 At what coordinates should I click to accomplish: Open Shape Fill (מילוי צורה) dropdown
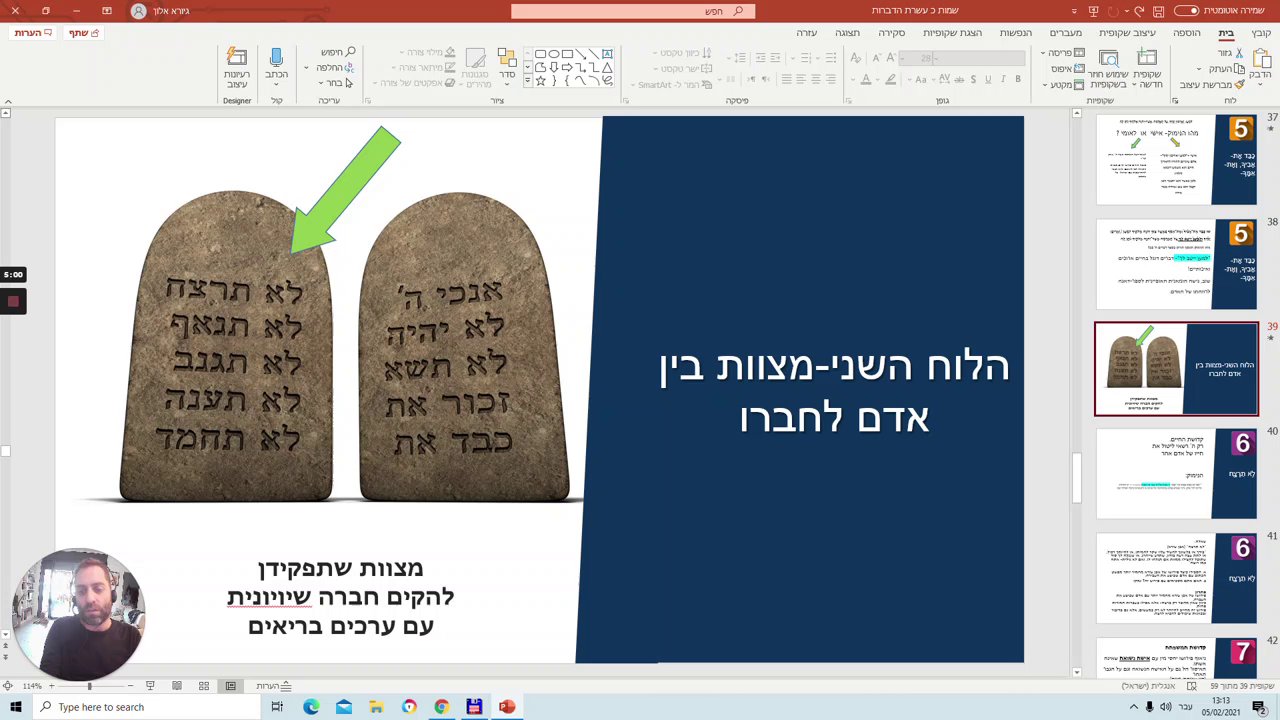430,52
